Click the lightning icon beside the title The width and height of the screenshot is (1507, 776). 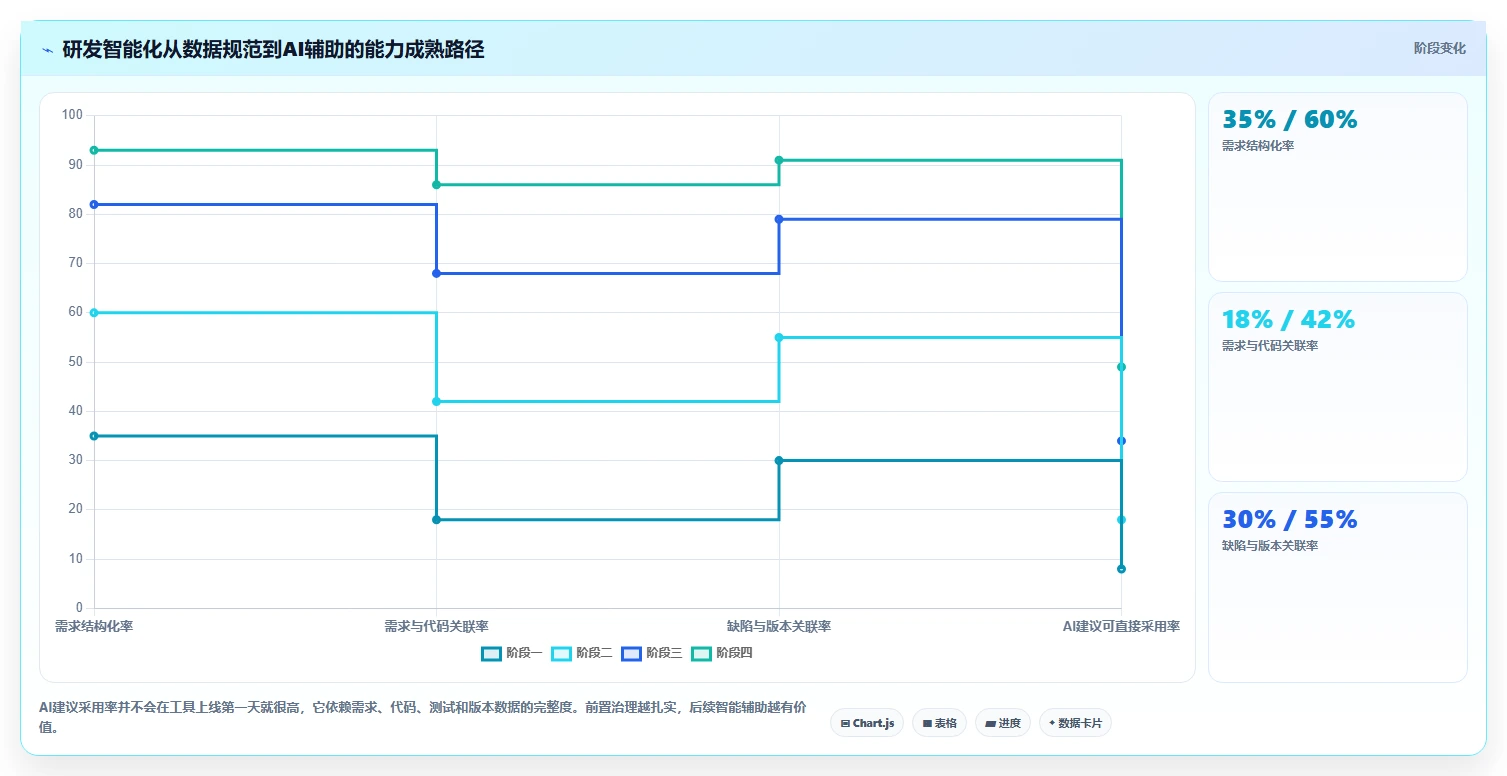[48, 50]
